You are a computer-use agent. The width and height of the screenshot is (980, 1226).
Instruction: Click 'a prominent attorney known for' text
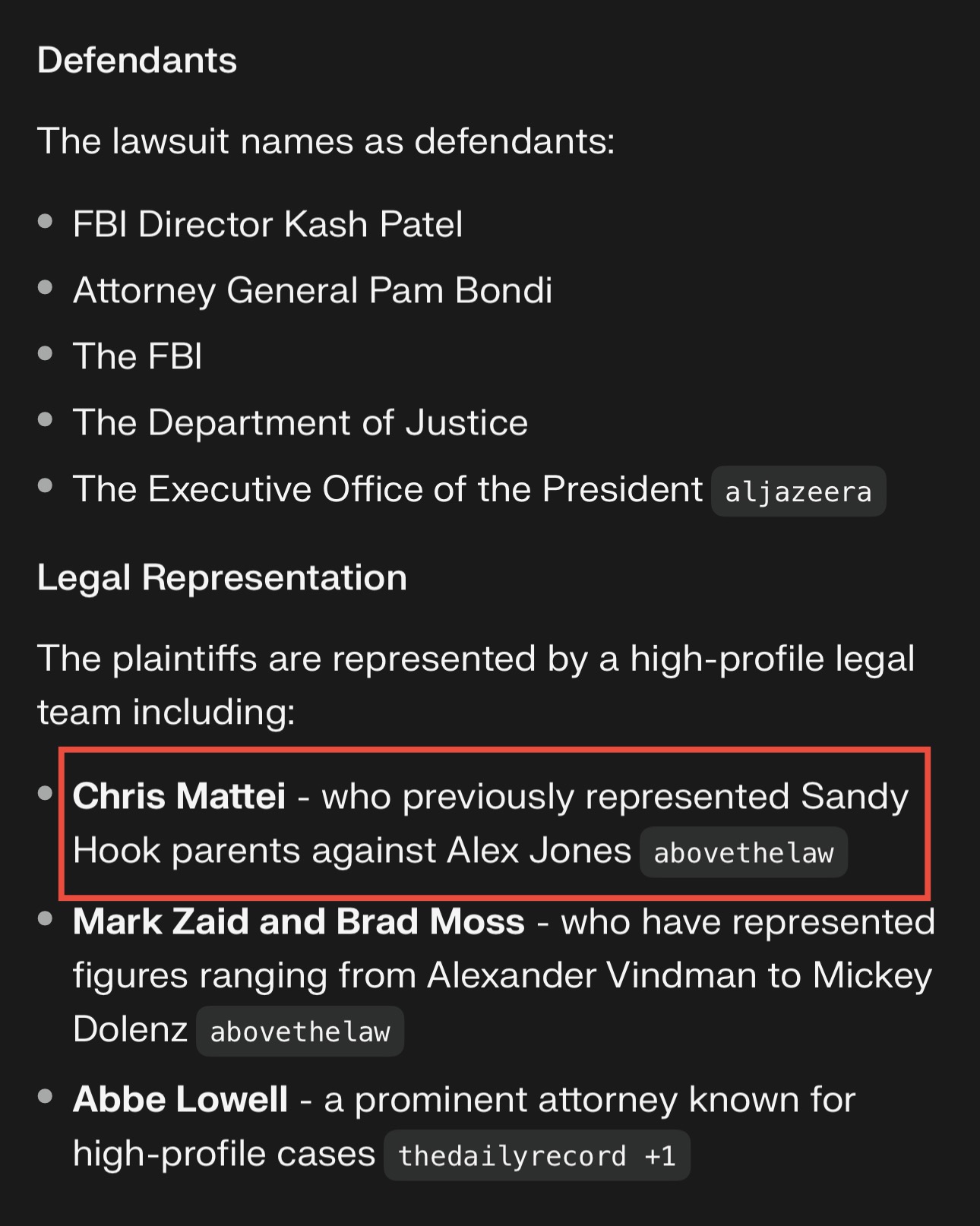coord(590,1099)
